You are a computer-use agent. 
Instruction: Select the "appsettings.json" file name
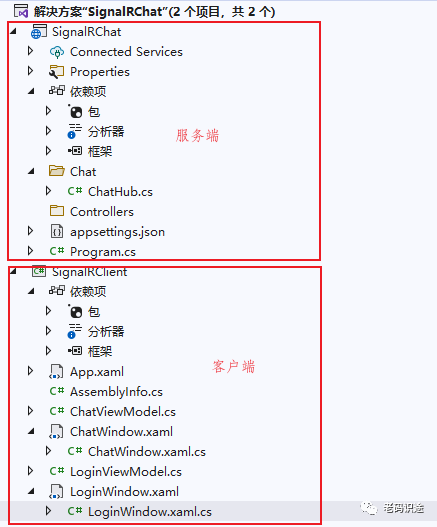117,232
